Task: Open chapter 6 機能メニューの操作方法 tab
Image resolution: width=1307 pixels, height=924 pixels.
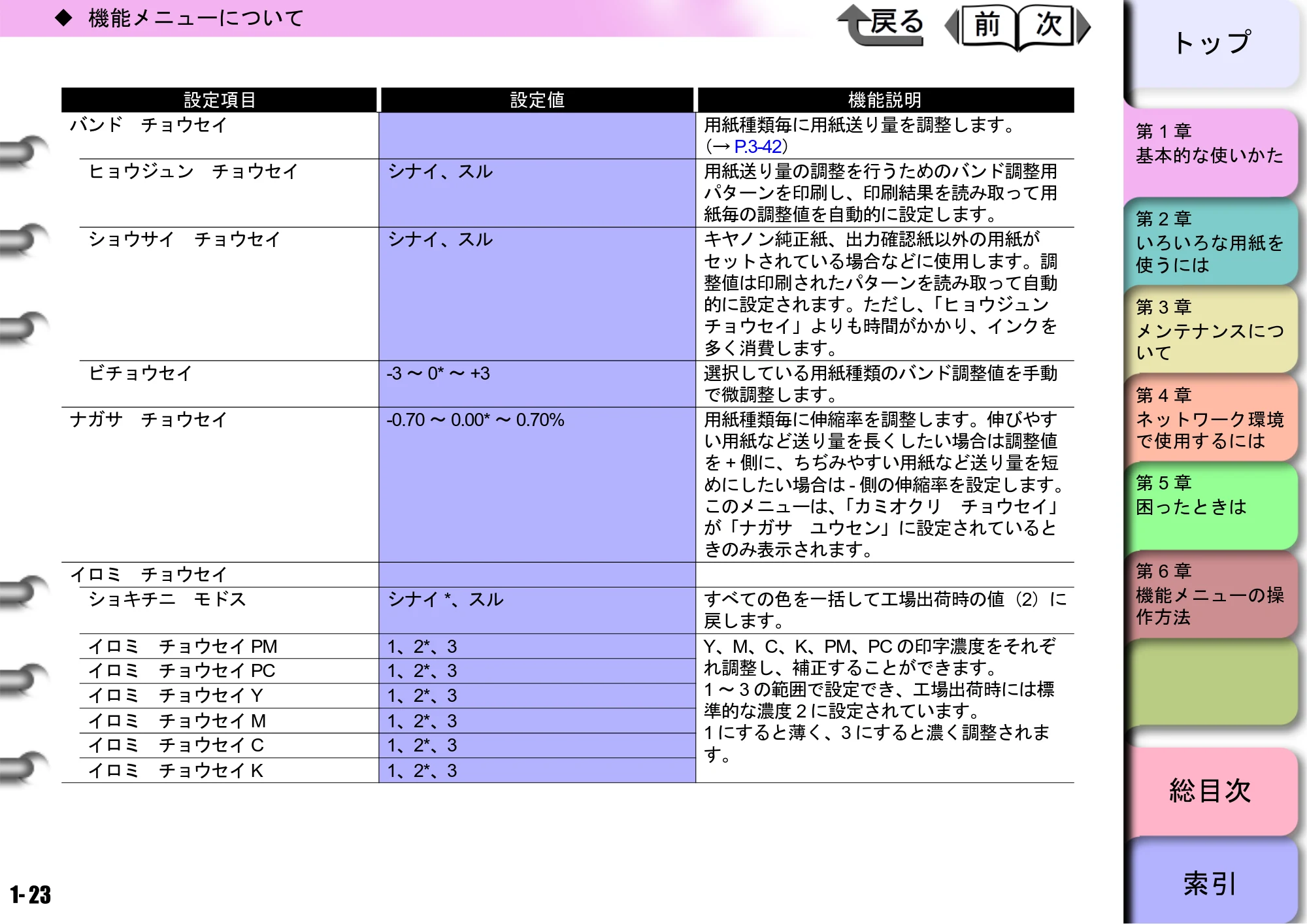Action: pyautogui.click(x=1210, y=595)
